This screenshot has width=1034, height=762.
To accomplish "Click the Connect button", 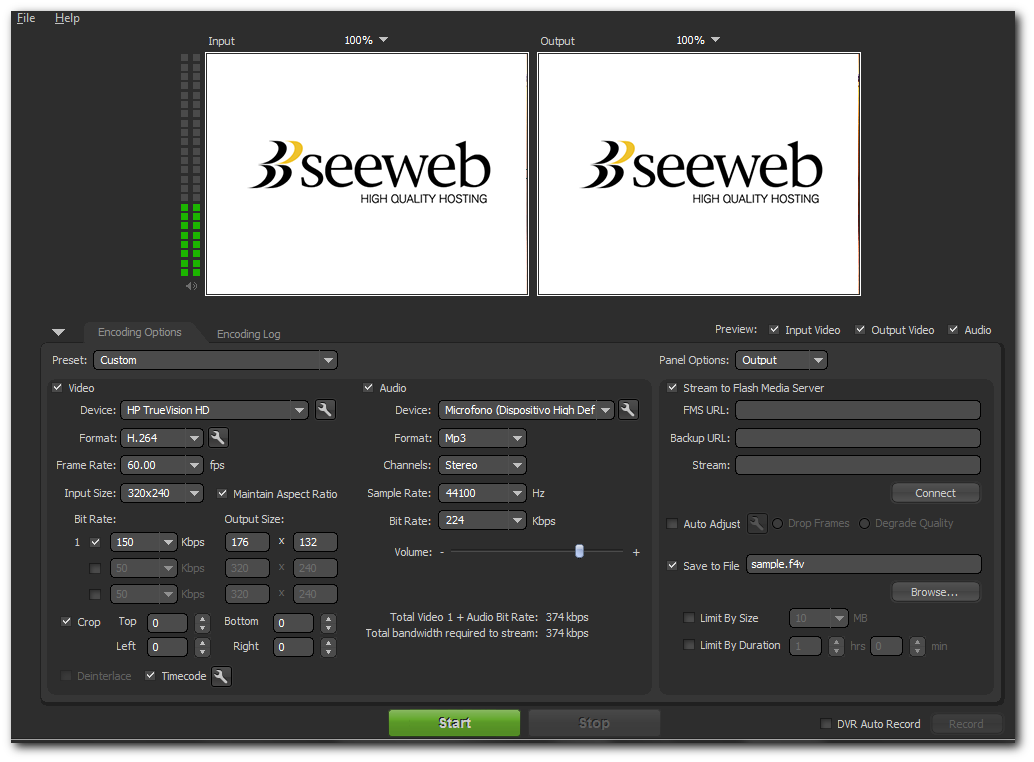I will pyautogui.click(x=935, y=493).
